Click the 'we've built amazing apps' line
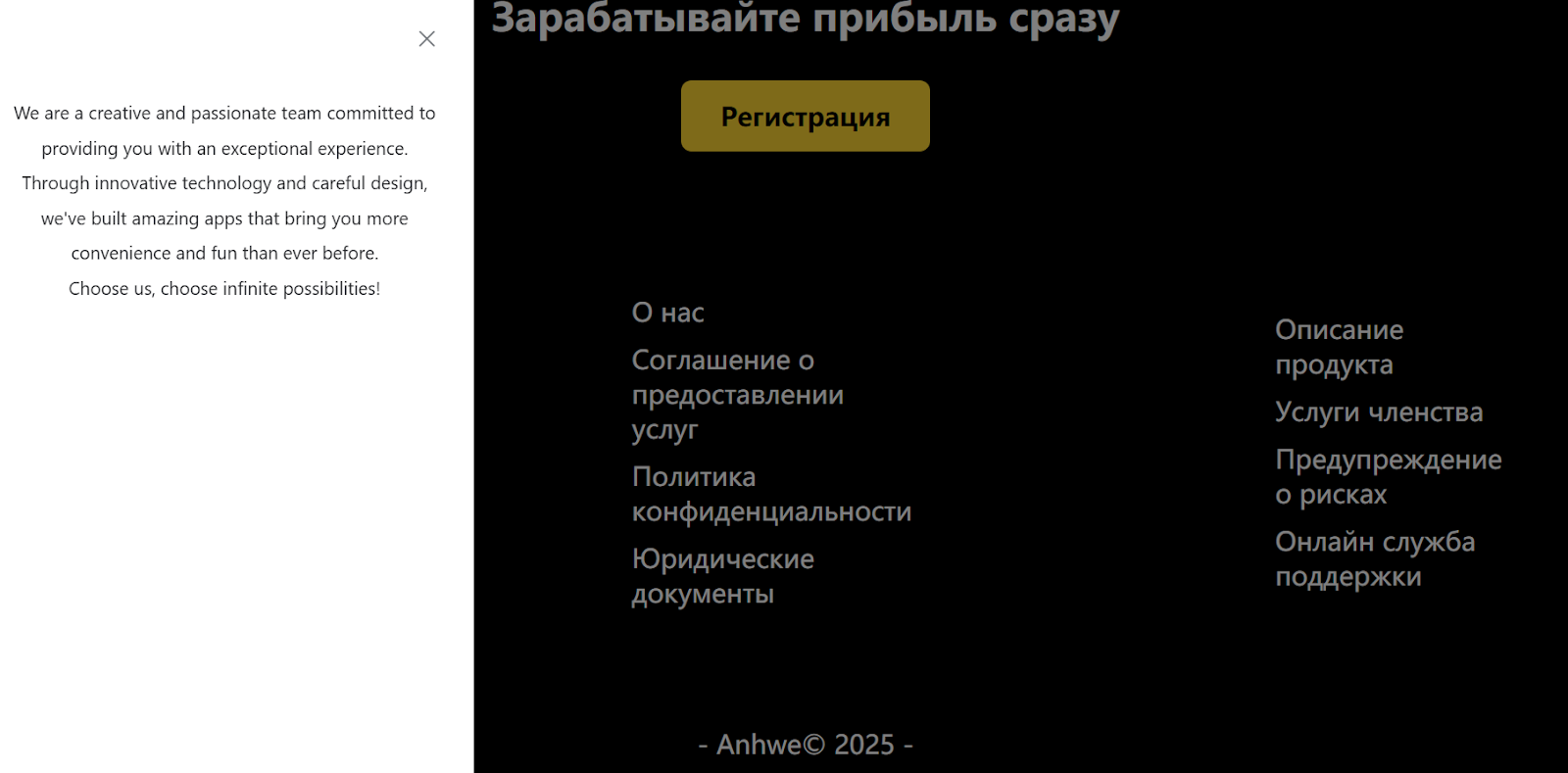This screenshot has width=1568, height=773. click(224, 218)
